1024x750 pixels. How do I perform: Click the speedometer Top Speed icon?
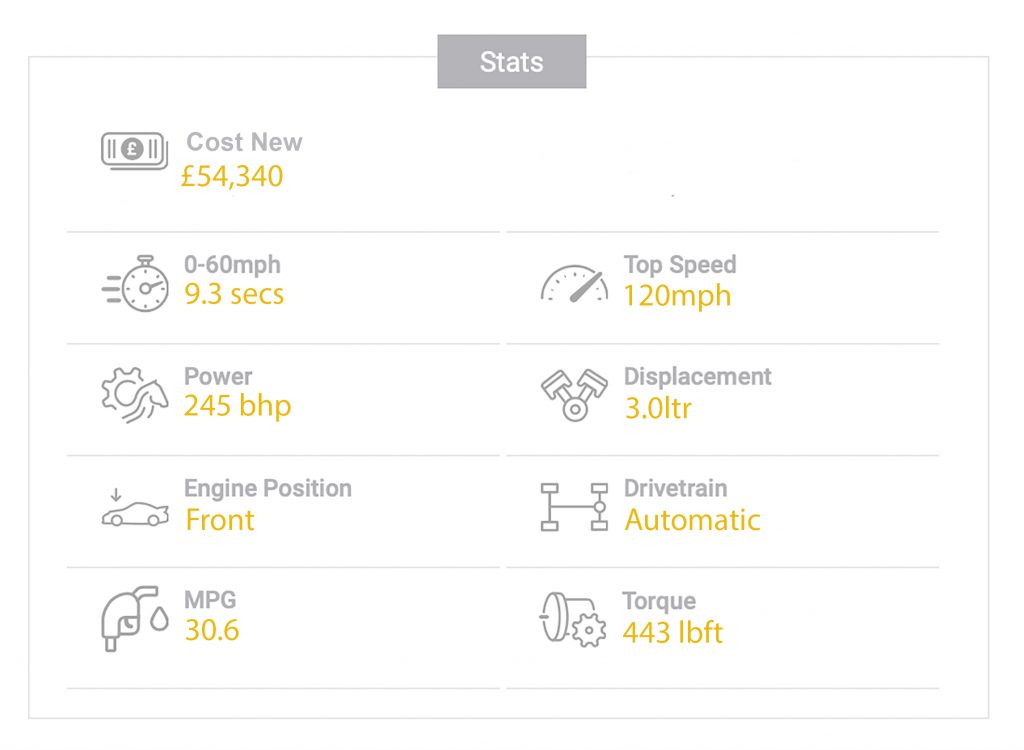click(x=574, y=284)
